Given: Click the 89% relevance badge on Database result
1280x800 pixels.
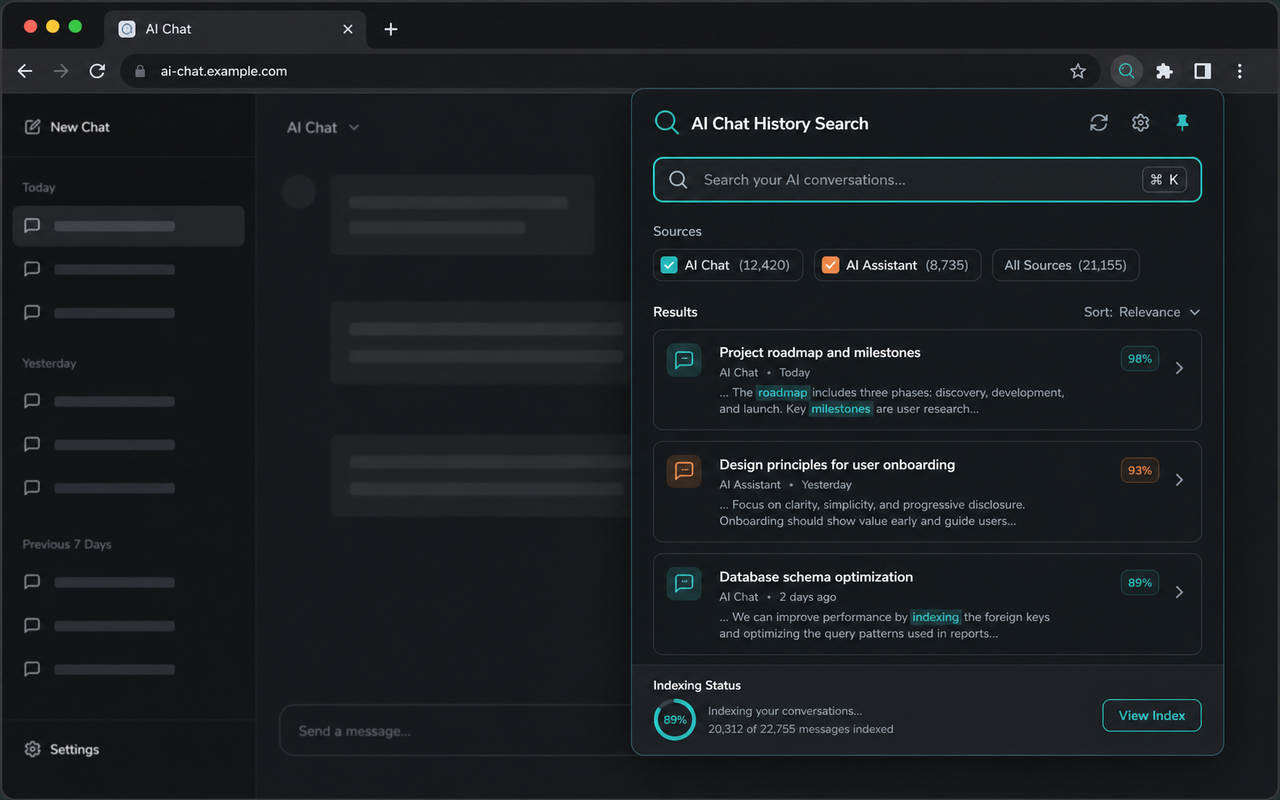Looking at the screenshot, I should pos(1140,582).
